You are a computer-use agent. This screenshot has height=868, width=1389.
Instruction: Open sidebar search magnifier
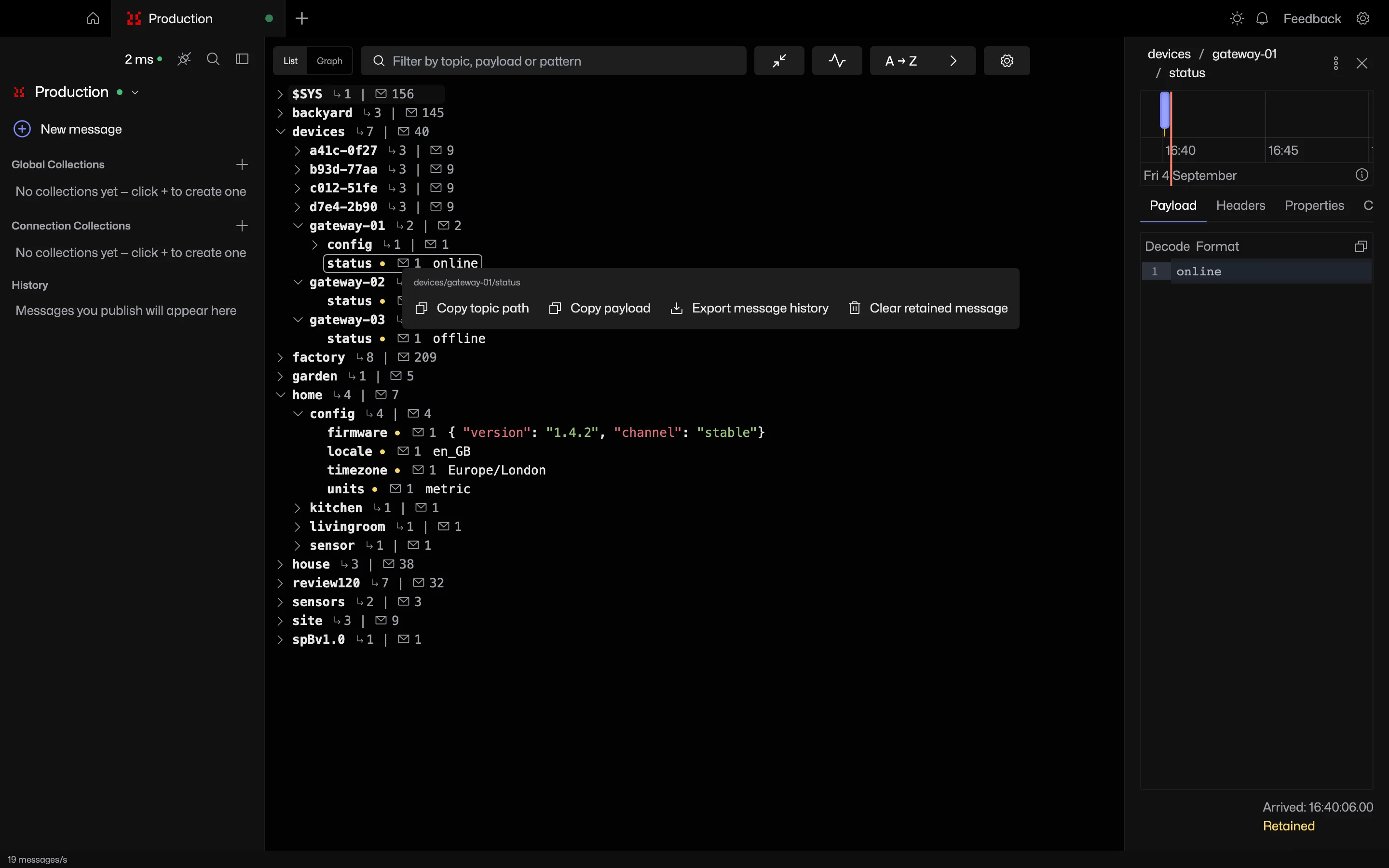coord(213,59)
